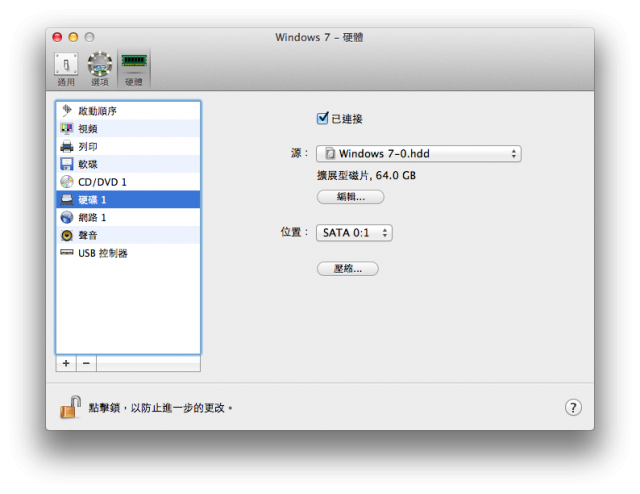Viewport: 640px width, 494px height.
Task: Open the 選項 (Options) toolbar tab
Action: coord(100,69)
